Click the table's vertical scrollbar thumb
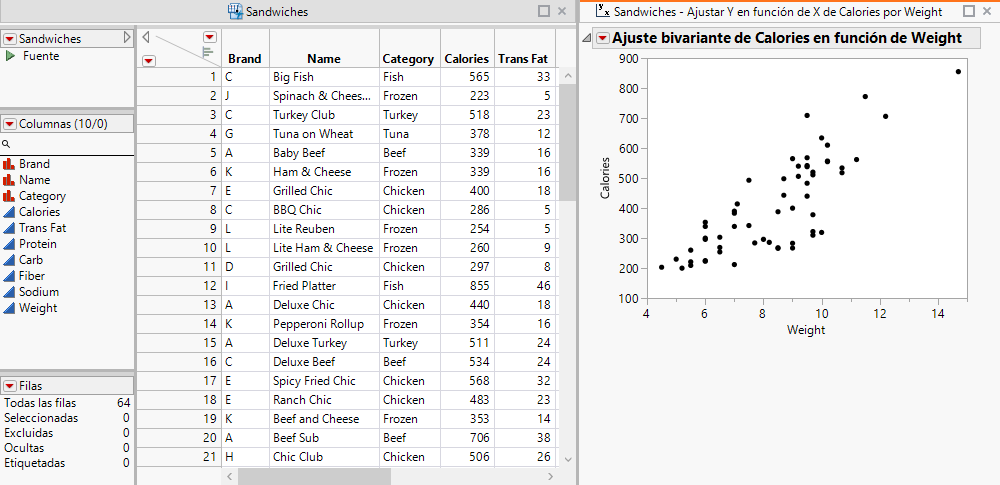 568,142
